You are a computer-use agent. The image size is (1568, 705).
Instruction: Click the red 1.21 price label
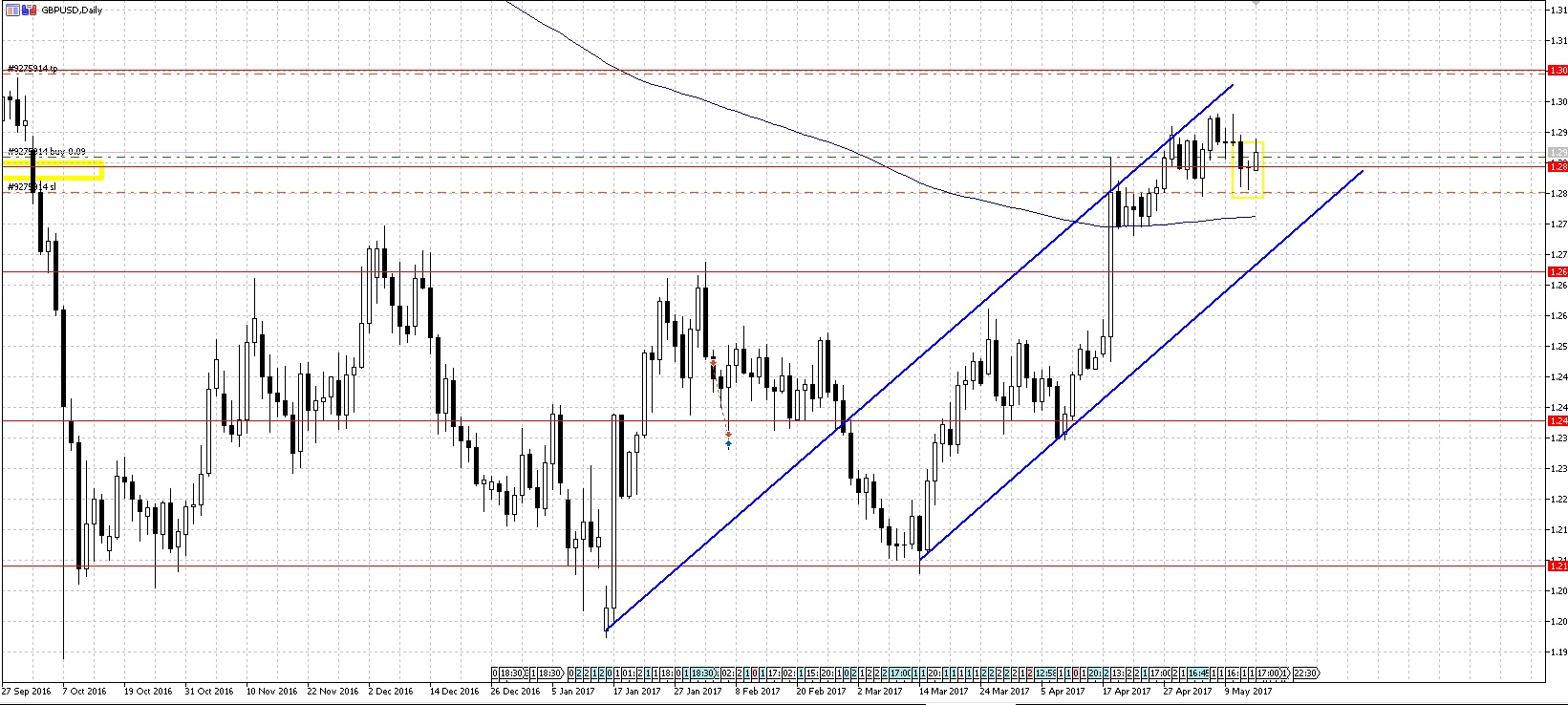1557,566
